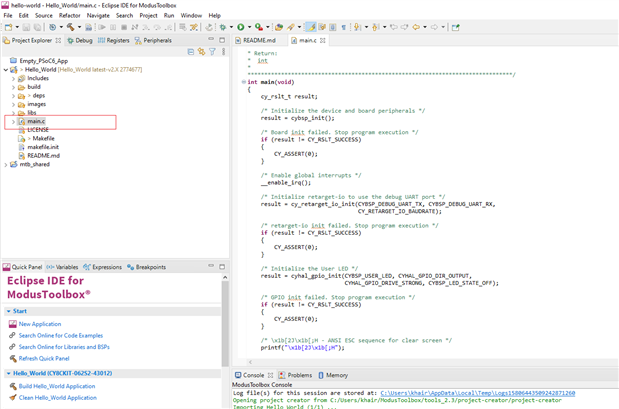
Task: Switch to the Peripherals view tab
Action: coord(153,40)
